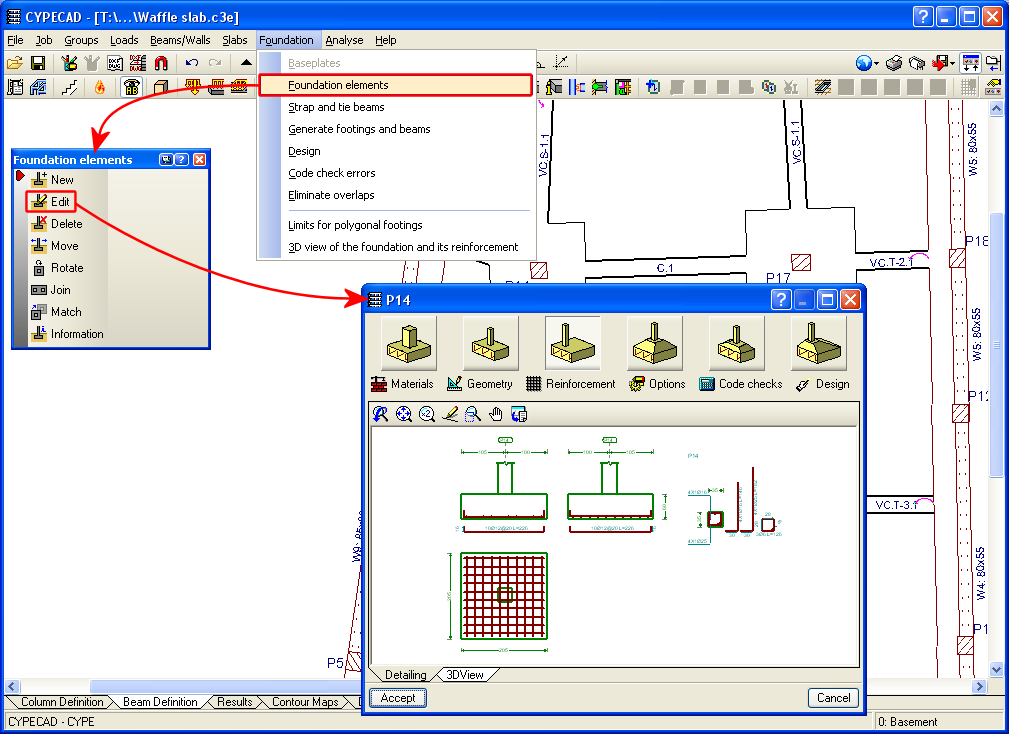This screenshot has width=1009, height=734.
Task: Select footing type button above Design
Action: [x=819, y=343]
